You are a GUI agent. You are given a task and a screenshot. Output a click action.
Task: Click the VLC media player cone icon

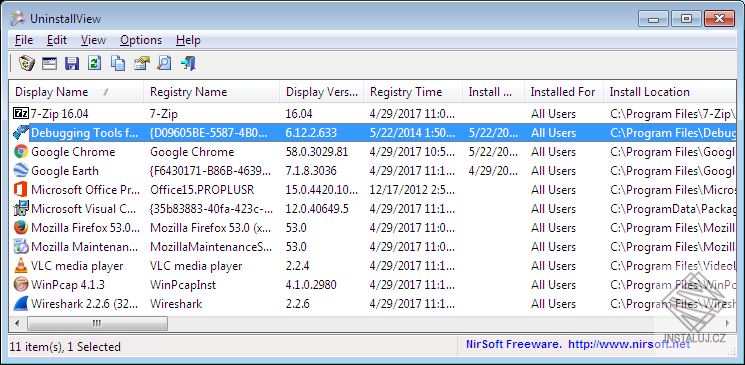[x=21, y=266]
